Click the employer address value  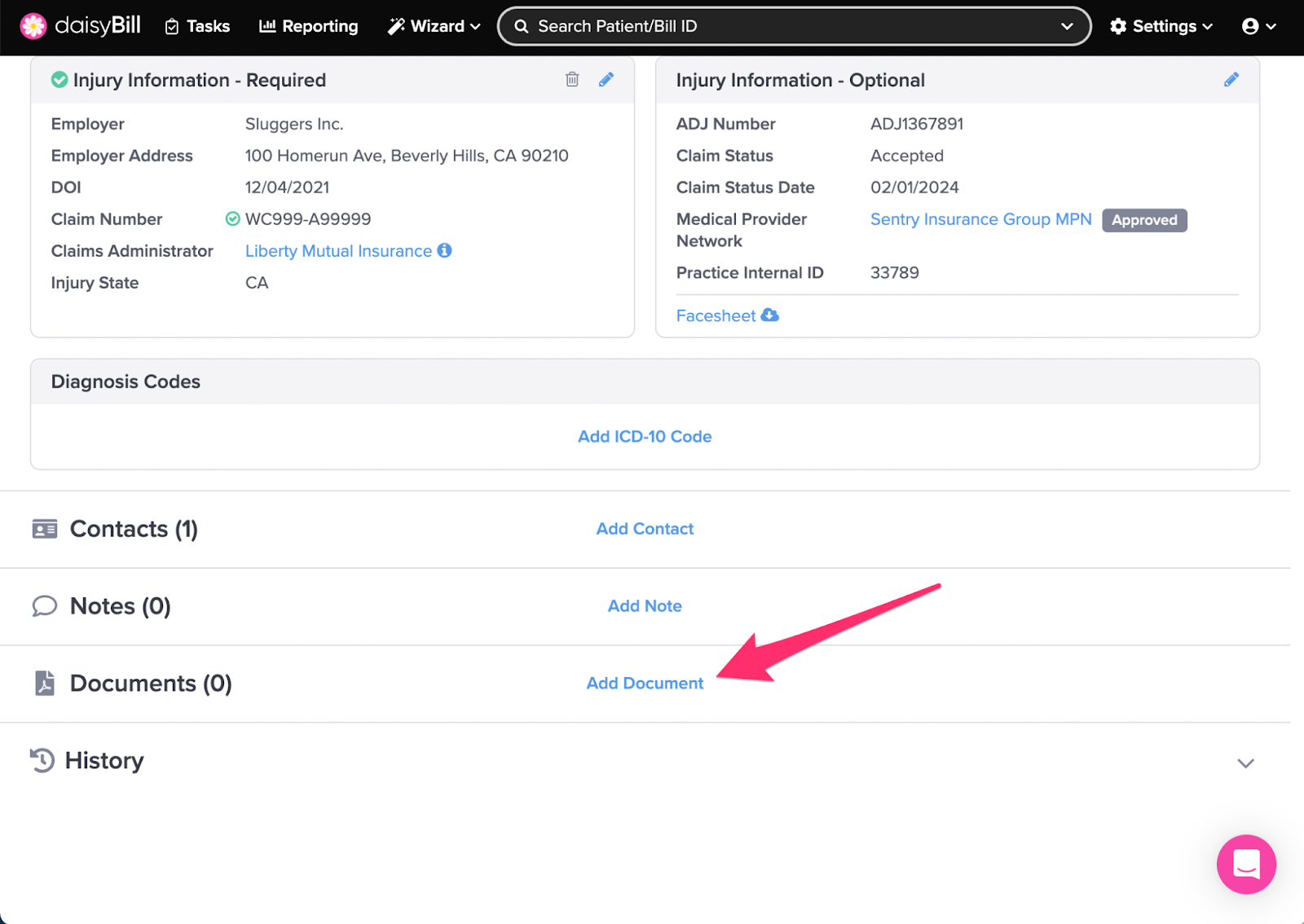[407, 156]
